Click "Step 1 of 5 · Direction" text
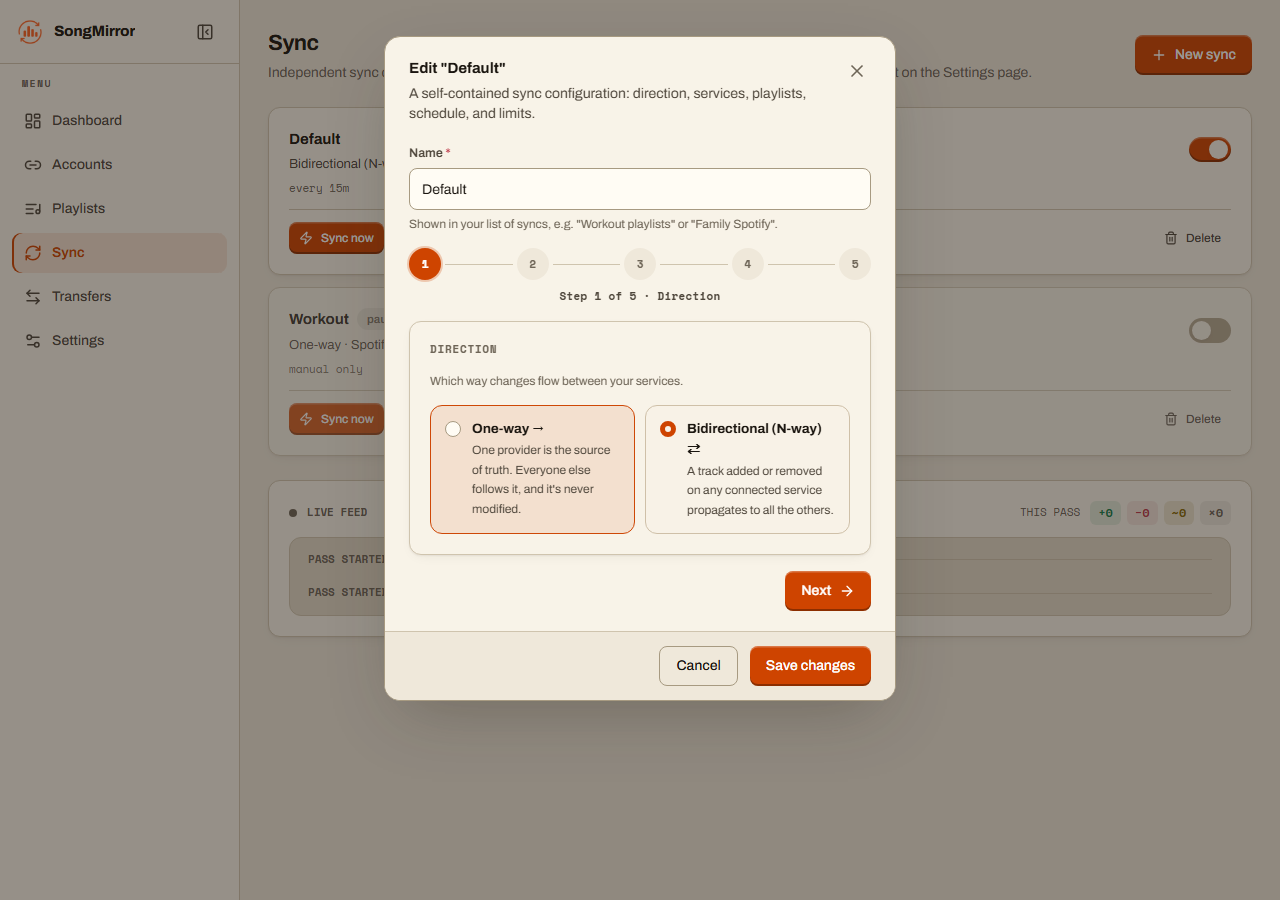The height and width of the screenshot is (900, 1280). pos(640,296)
